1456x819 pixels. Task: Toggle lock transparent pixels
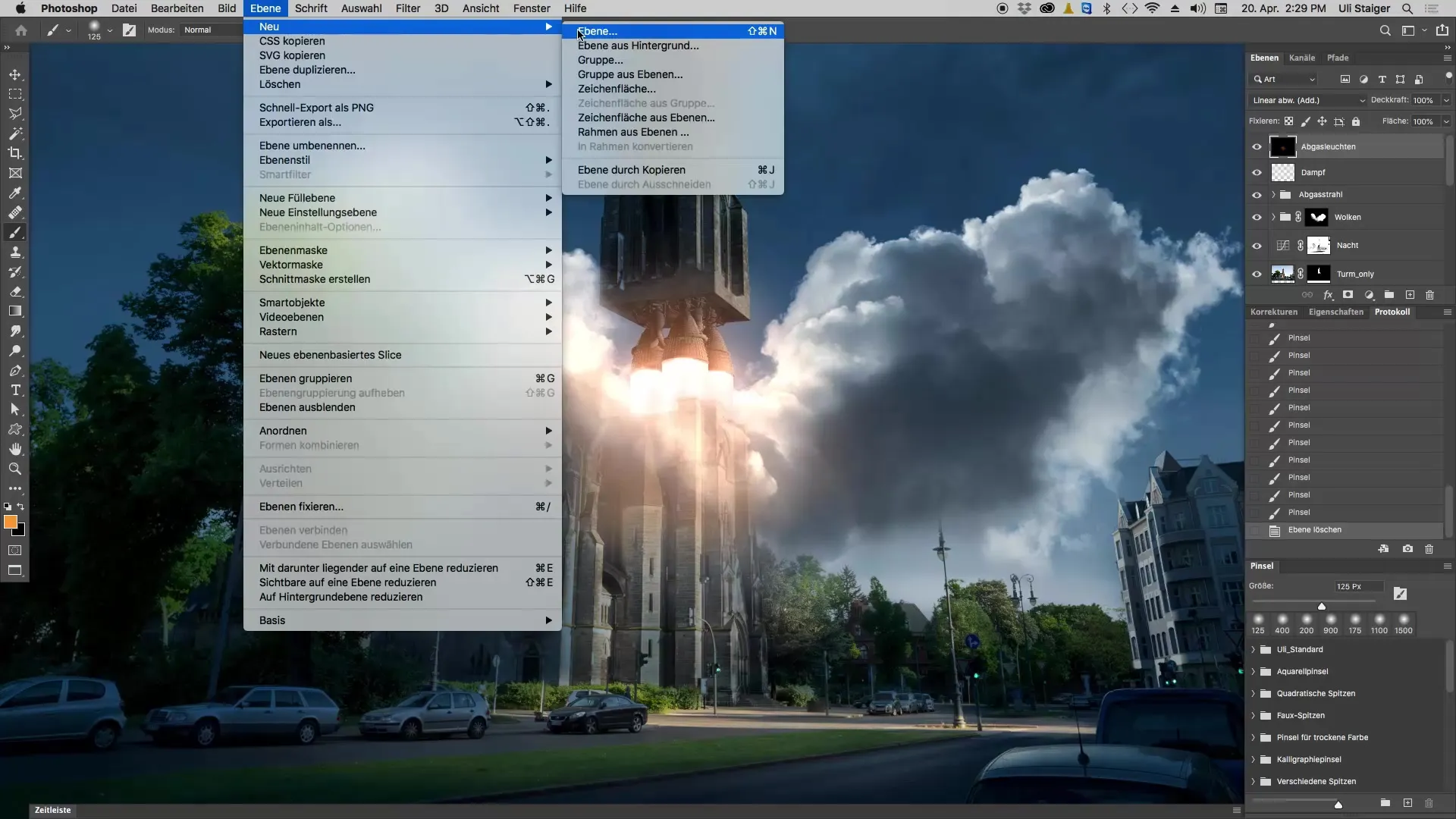pos(1288,121)
